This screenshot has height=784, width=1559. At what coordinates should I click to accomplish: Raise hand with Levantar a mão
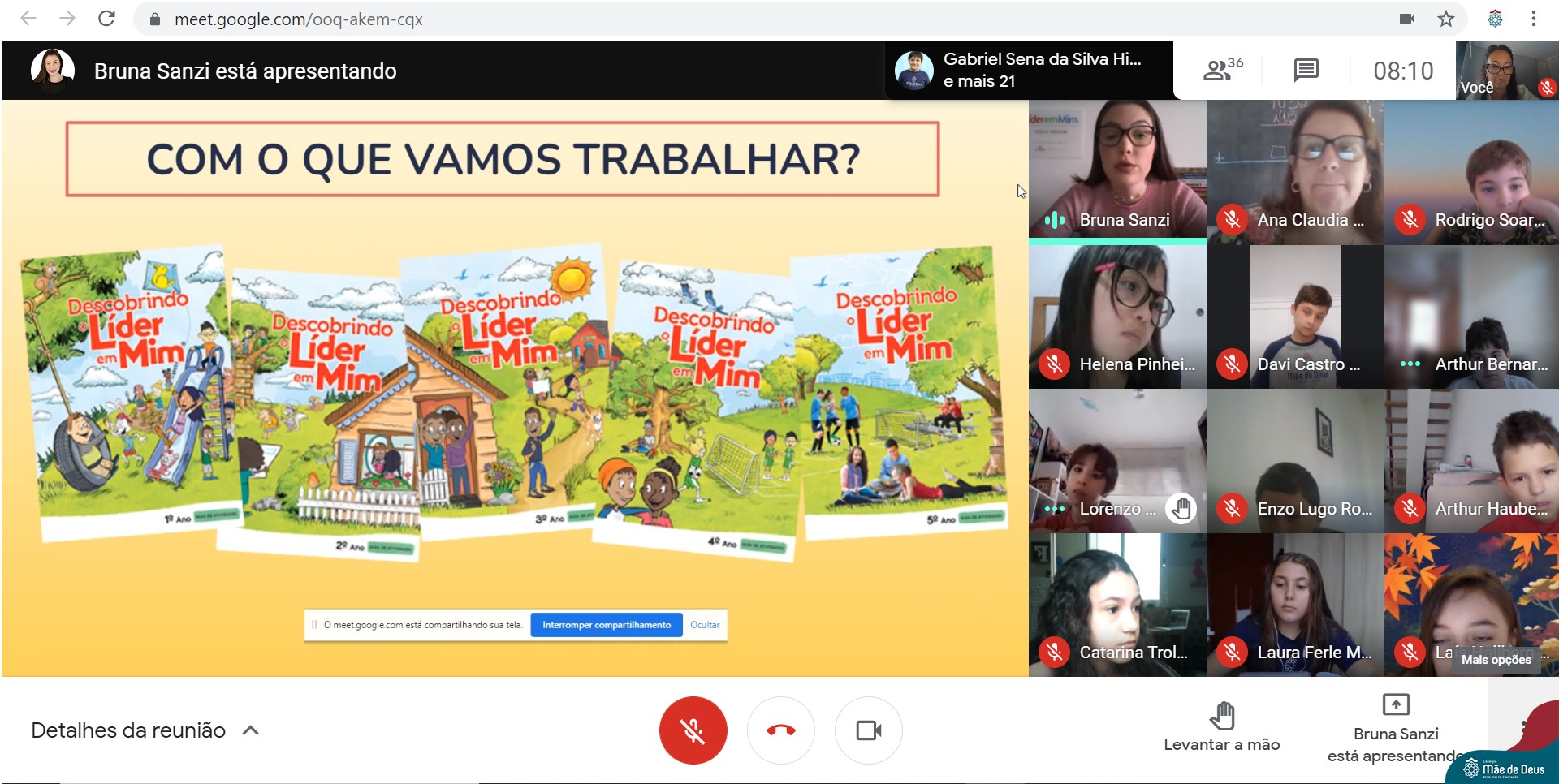point(1221,727)
